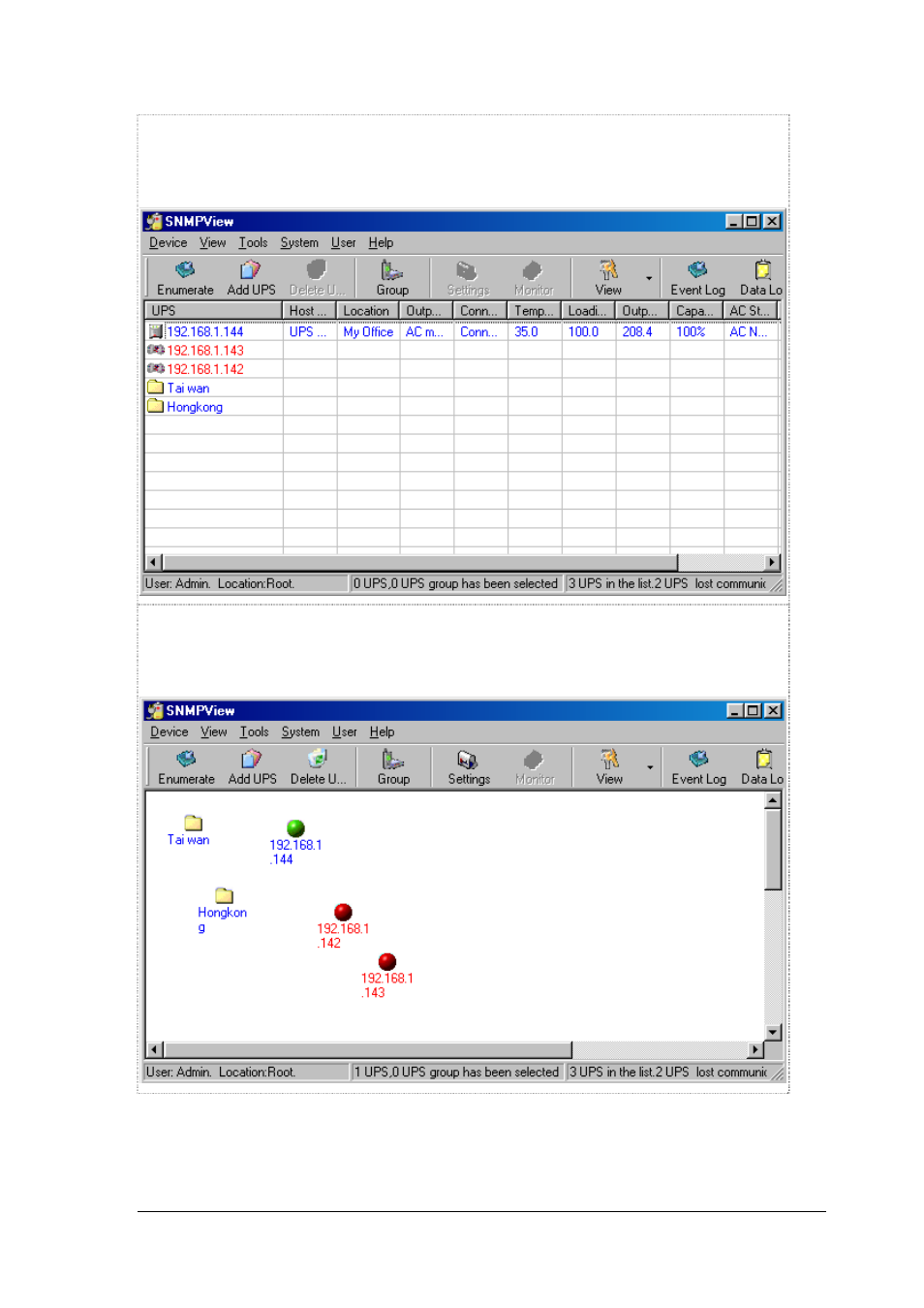Expand View dropdown arrow in upper window toolbar
The image size is (924, 1308).
coord(649,278)
